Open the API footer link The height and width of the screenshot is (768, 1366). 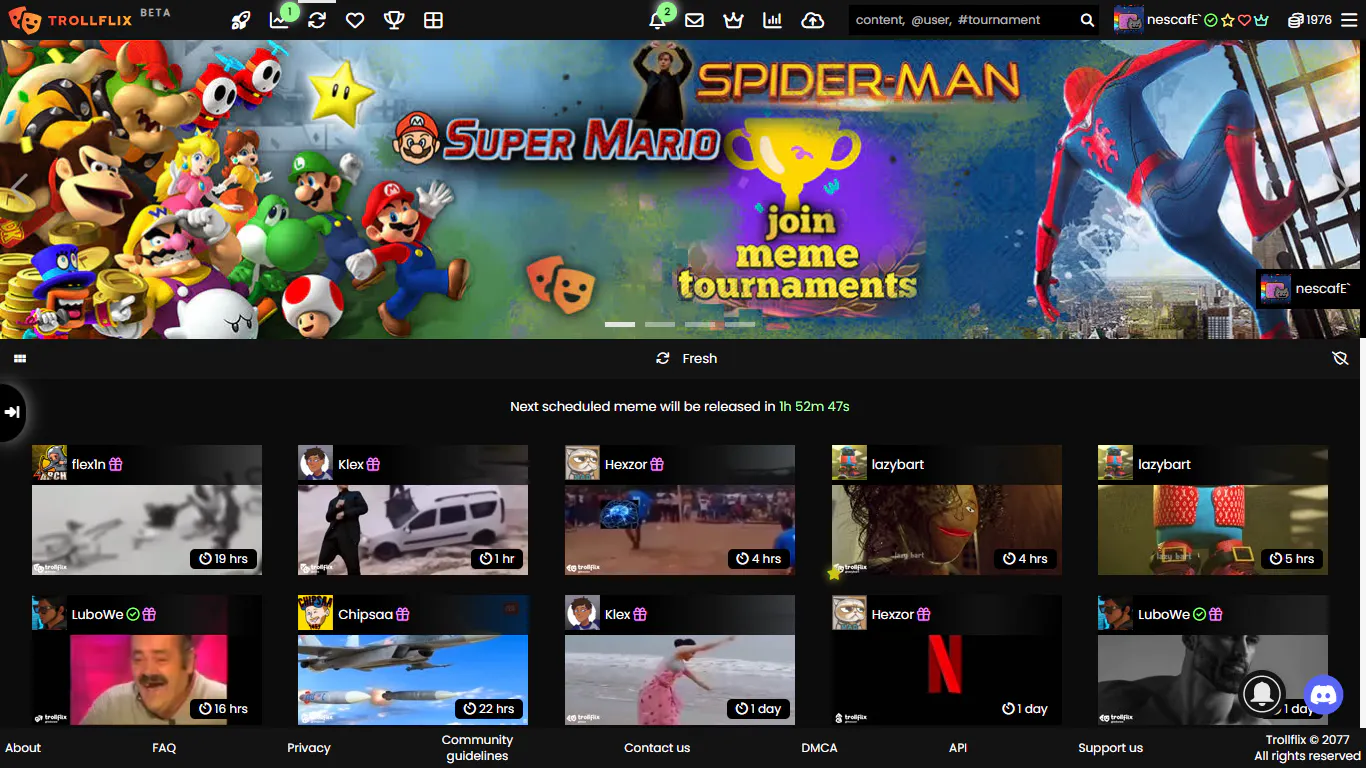[x=958, y=747]
